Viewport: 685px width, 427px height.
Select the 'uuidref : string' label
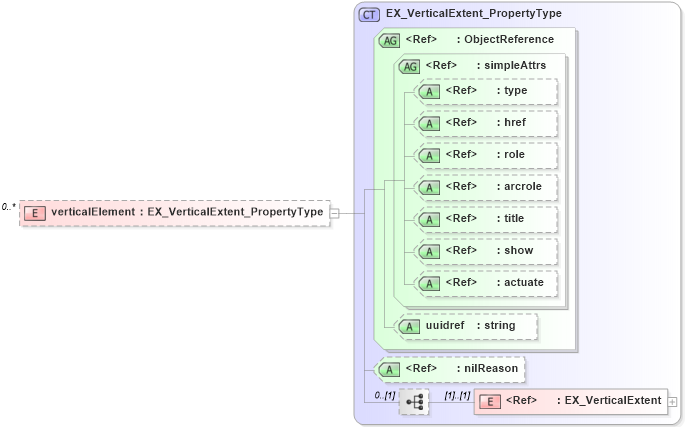tap(471, 326)
